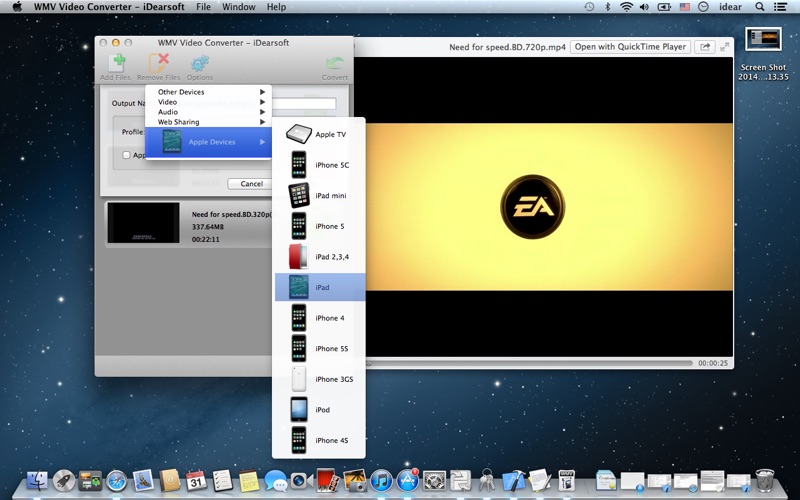
Task: Open the App Store from the dock
Action: point(408,480)
